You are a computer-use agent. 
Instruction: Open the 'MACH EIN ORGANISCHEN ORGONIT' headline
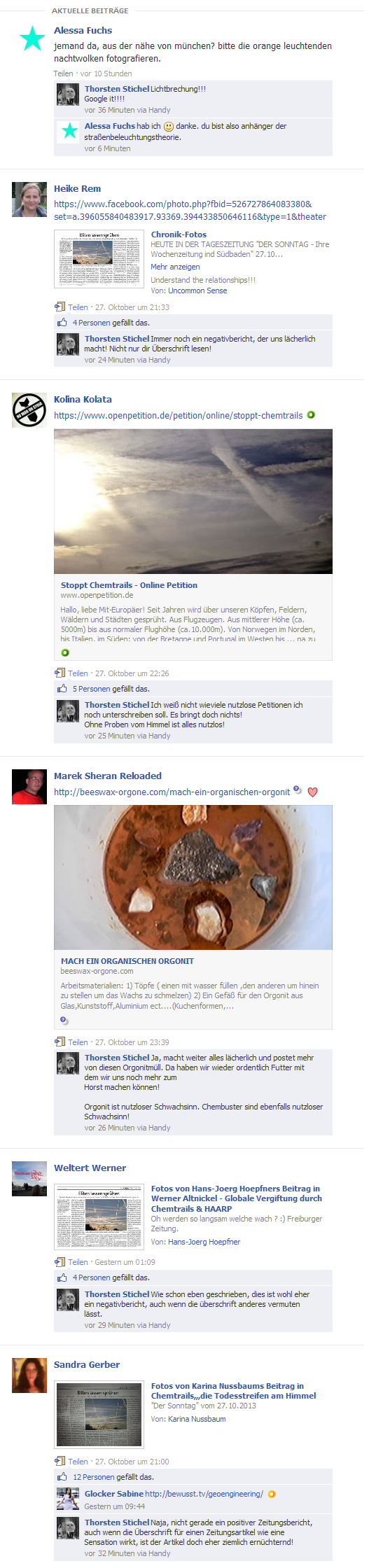pos(127,961)
